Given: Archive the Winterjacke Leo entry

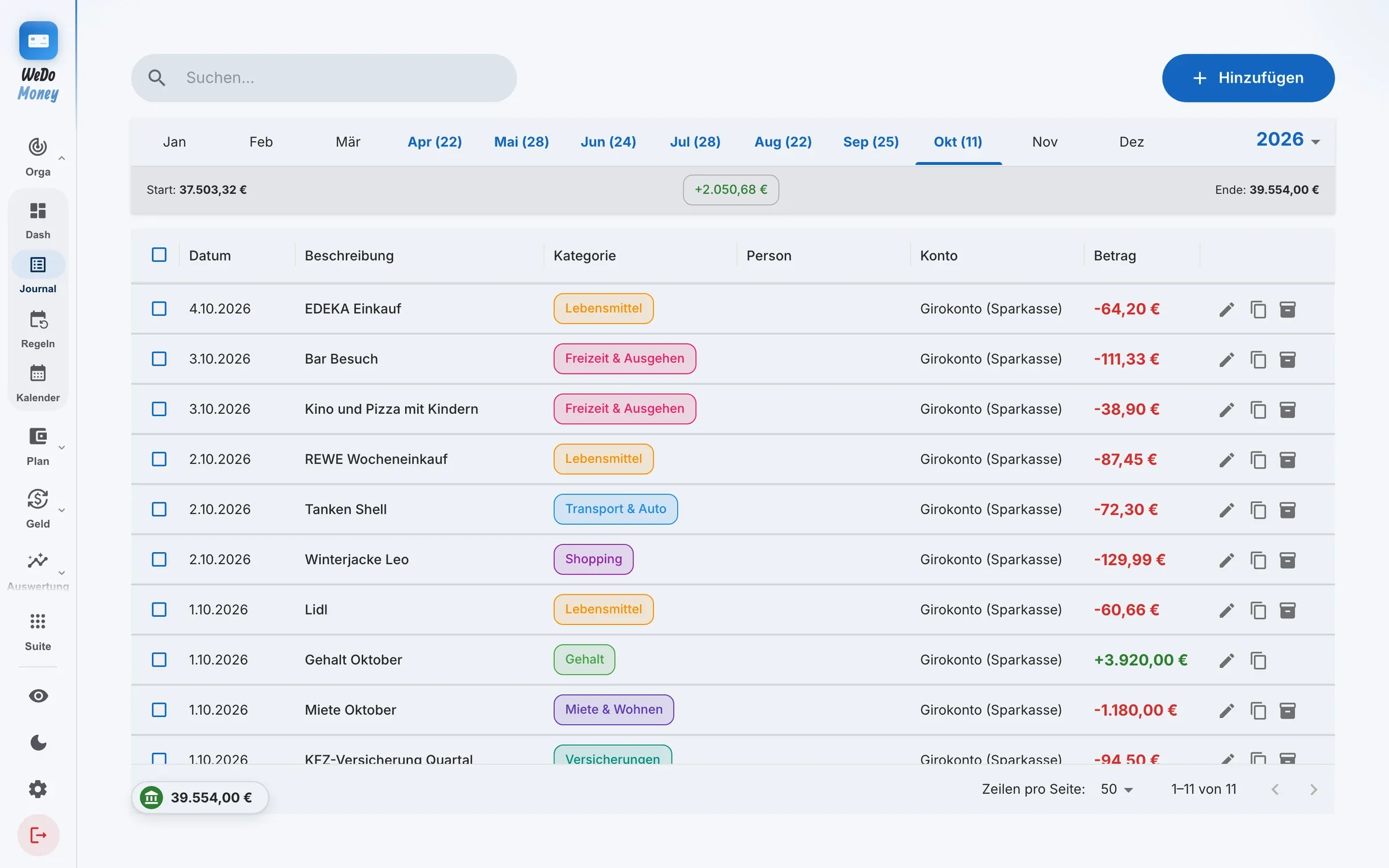Looking at the screenshot, I should tap(1288, 560).
